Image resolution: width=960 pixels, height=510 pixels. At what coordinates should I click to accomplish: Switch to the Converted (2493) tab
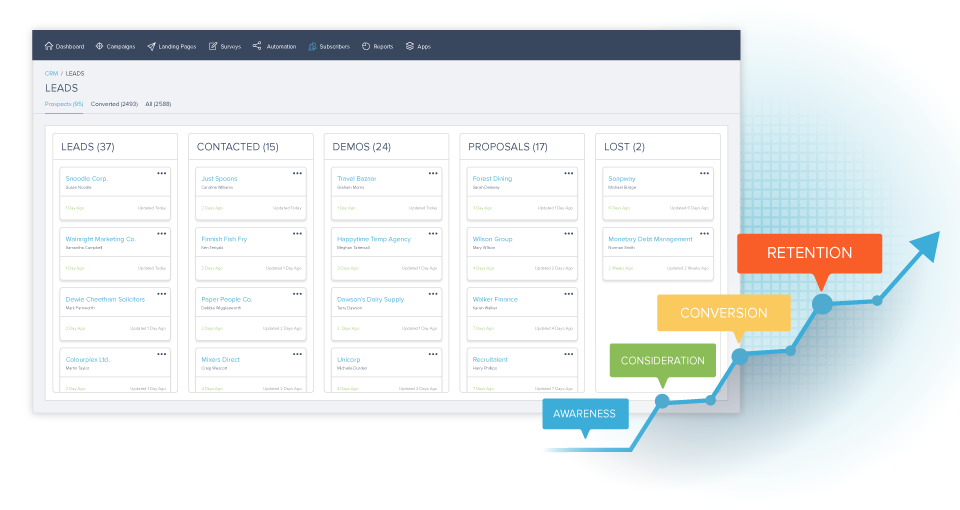tap(114, 104)
